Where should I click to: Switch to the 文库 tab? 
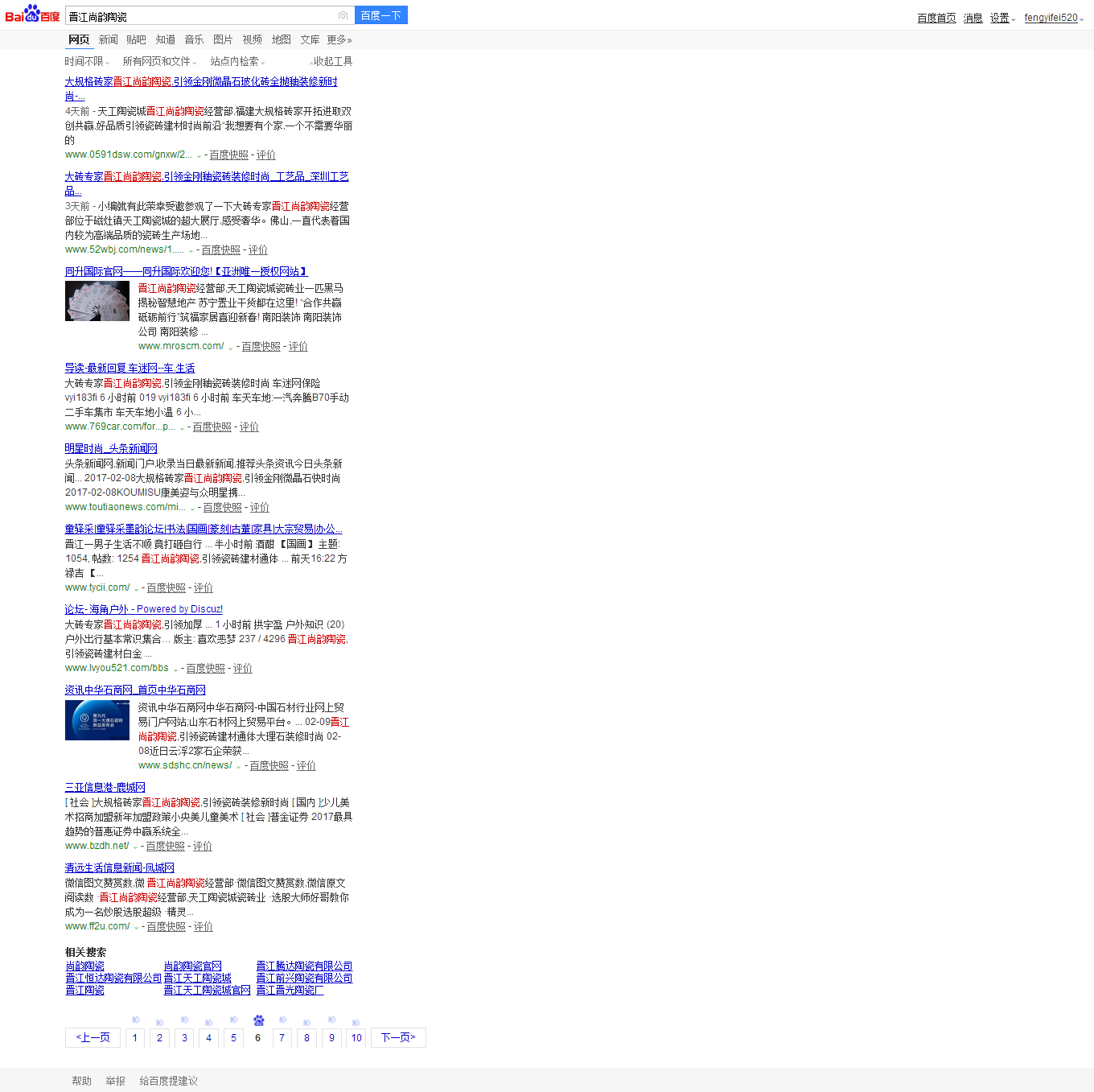tap(311, 39)
